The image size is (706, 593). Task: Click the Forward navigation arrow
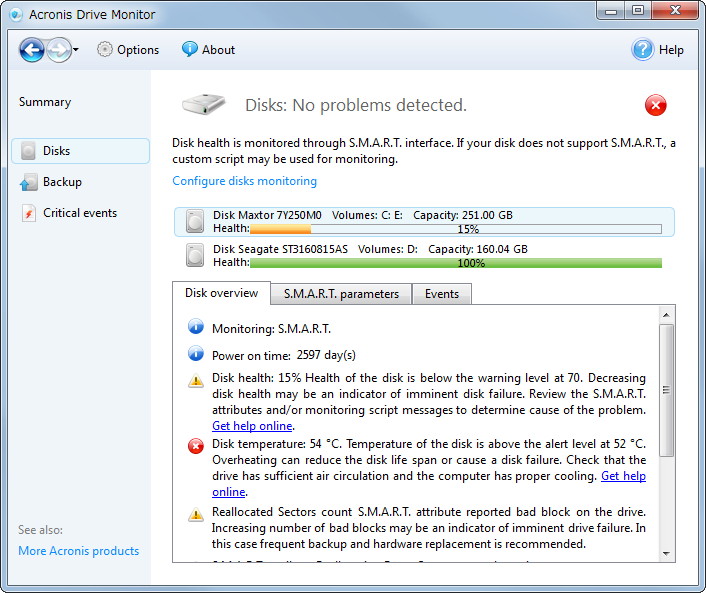pyautogui.click(x=59, y=50)
